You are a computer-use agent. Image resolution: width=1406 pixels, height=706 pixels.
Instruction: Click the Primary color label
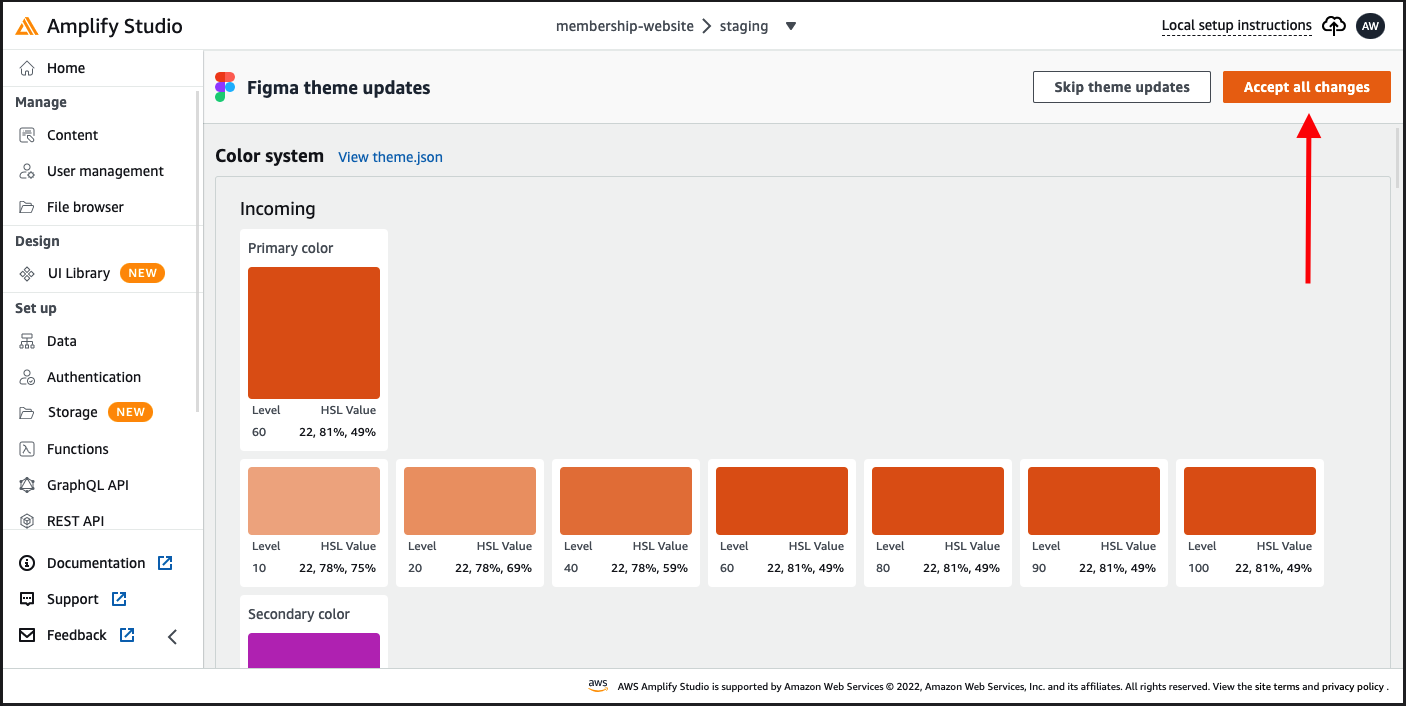[291, 248]
